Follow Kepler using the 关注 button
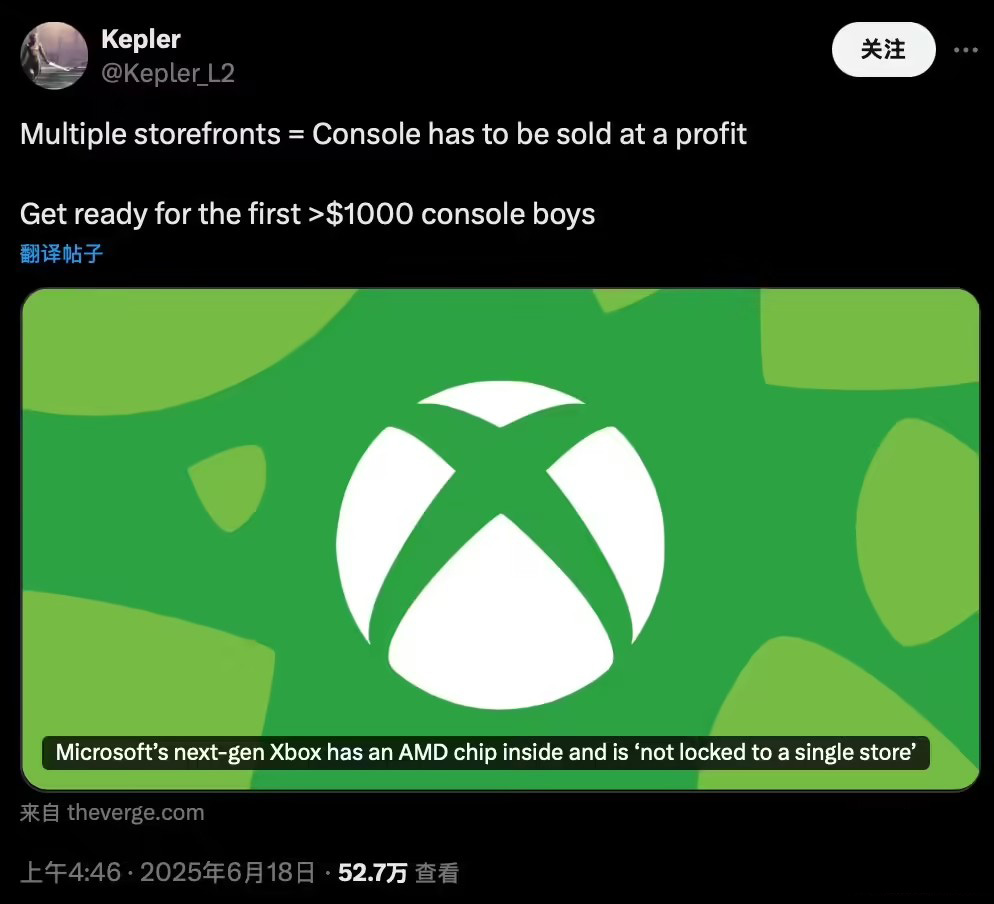 883,49
